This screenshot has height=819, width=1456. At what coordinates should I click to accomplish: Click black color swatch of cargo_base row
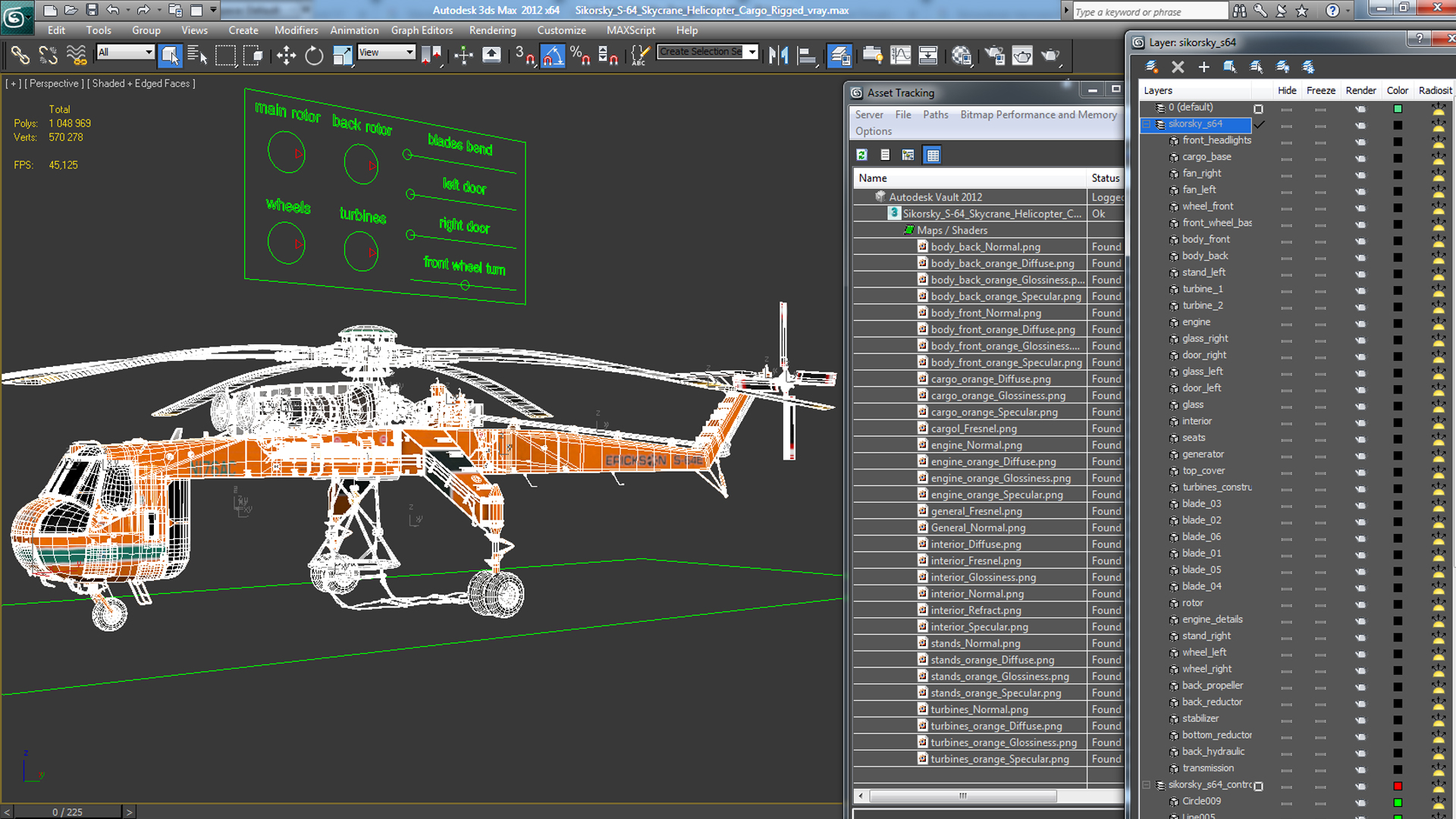click(1398, 158)
